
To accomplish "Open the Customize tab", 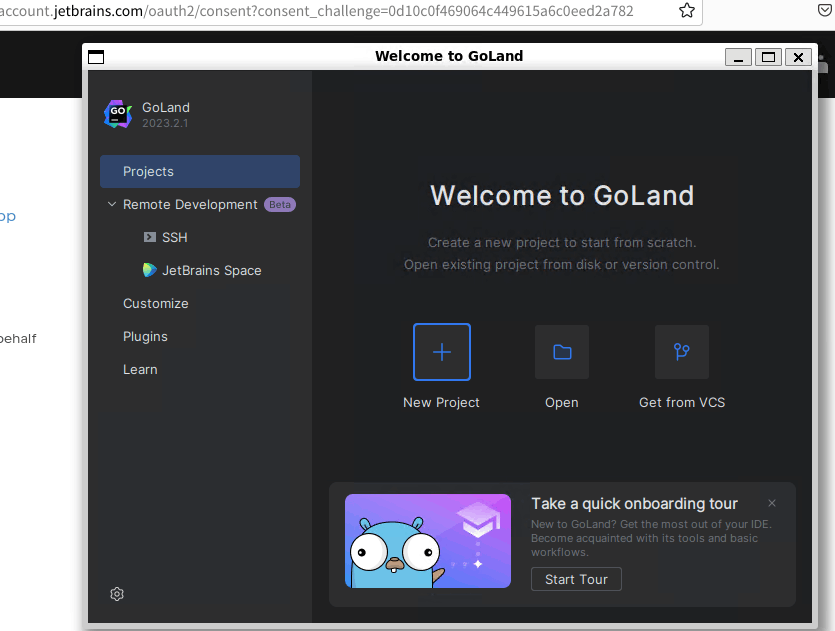I will 155,304.
